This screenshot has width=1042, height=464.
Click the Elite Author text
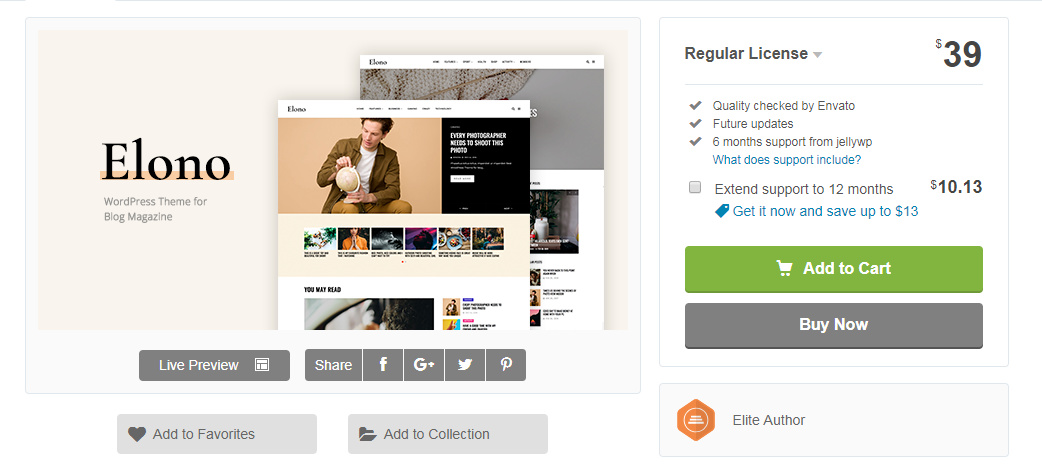pos(769,420)
